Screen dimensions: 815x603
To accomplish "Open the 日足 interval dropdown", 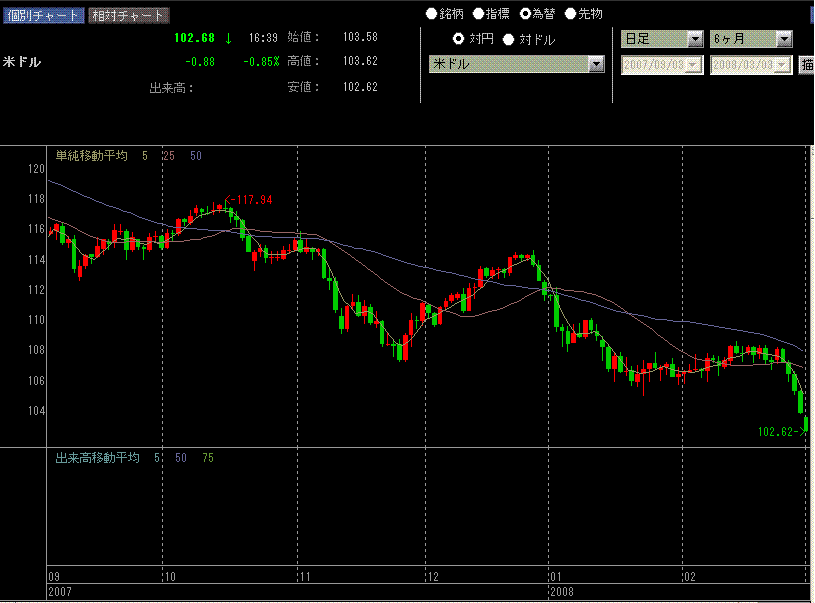I will 695,39.
